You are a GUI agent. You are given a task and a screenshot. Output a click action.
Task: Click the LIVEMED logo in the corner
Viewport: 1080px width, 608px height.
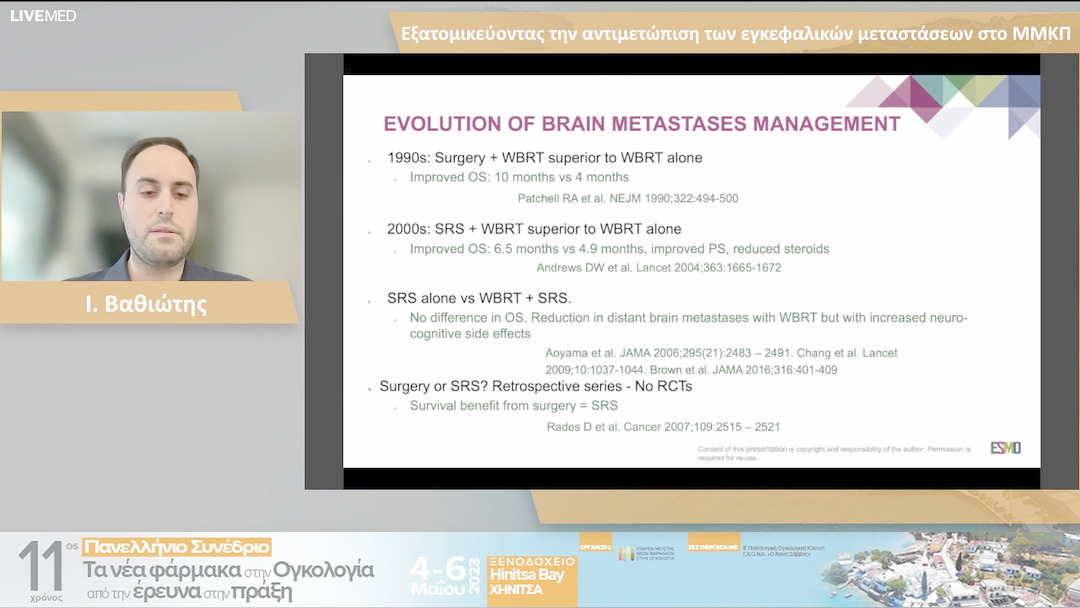[43, 15]
